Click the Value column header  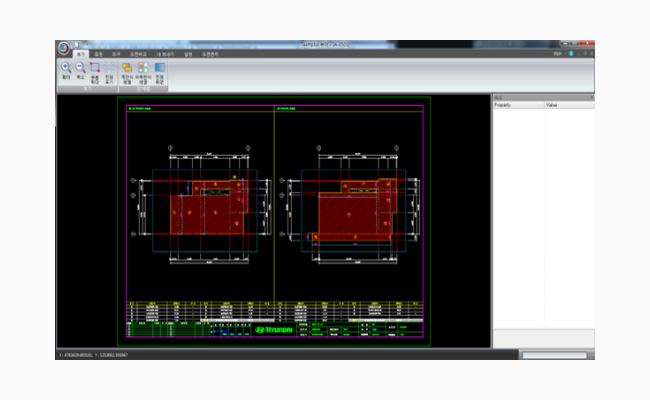tap(569, 105)
